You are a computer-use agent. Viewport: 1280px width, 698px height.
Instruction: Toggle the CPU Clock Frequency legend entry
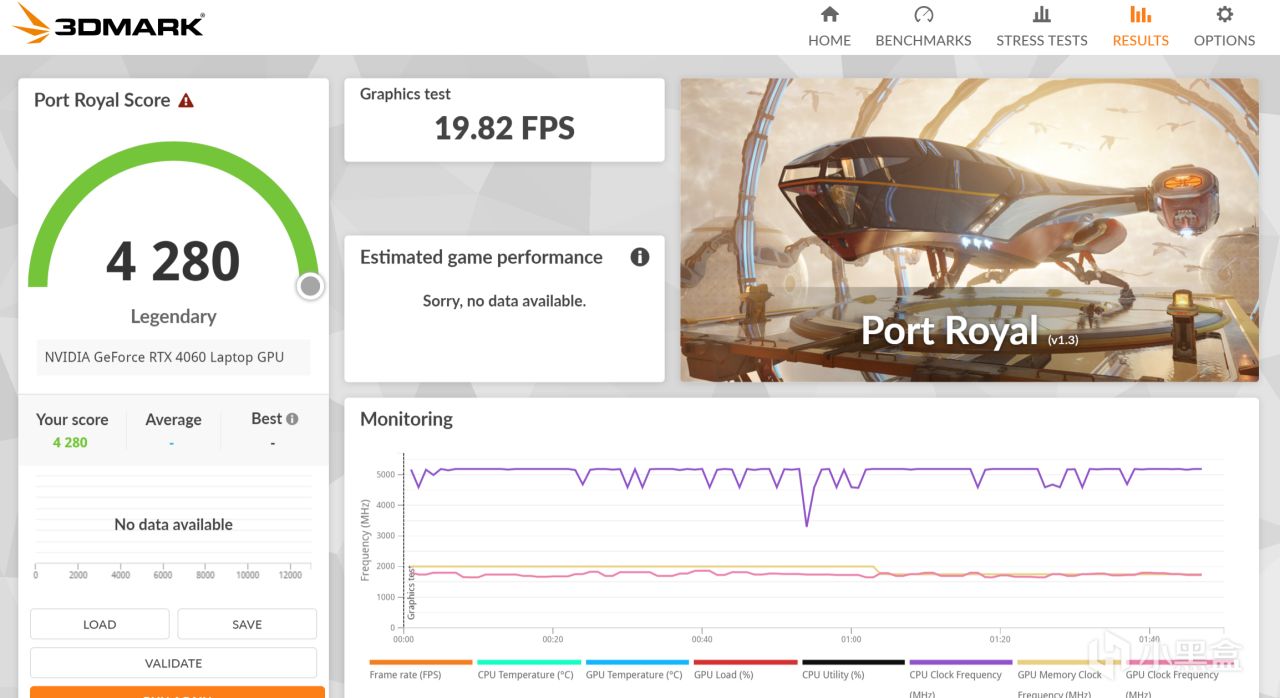click(x=960, y=677)
